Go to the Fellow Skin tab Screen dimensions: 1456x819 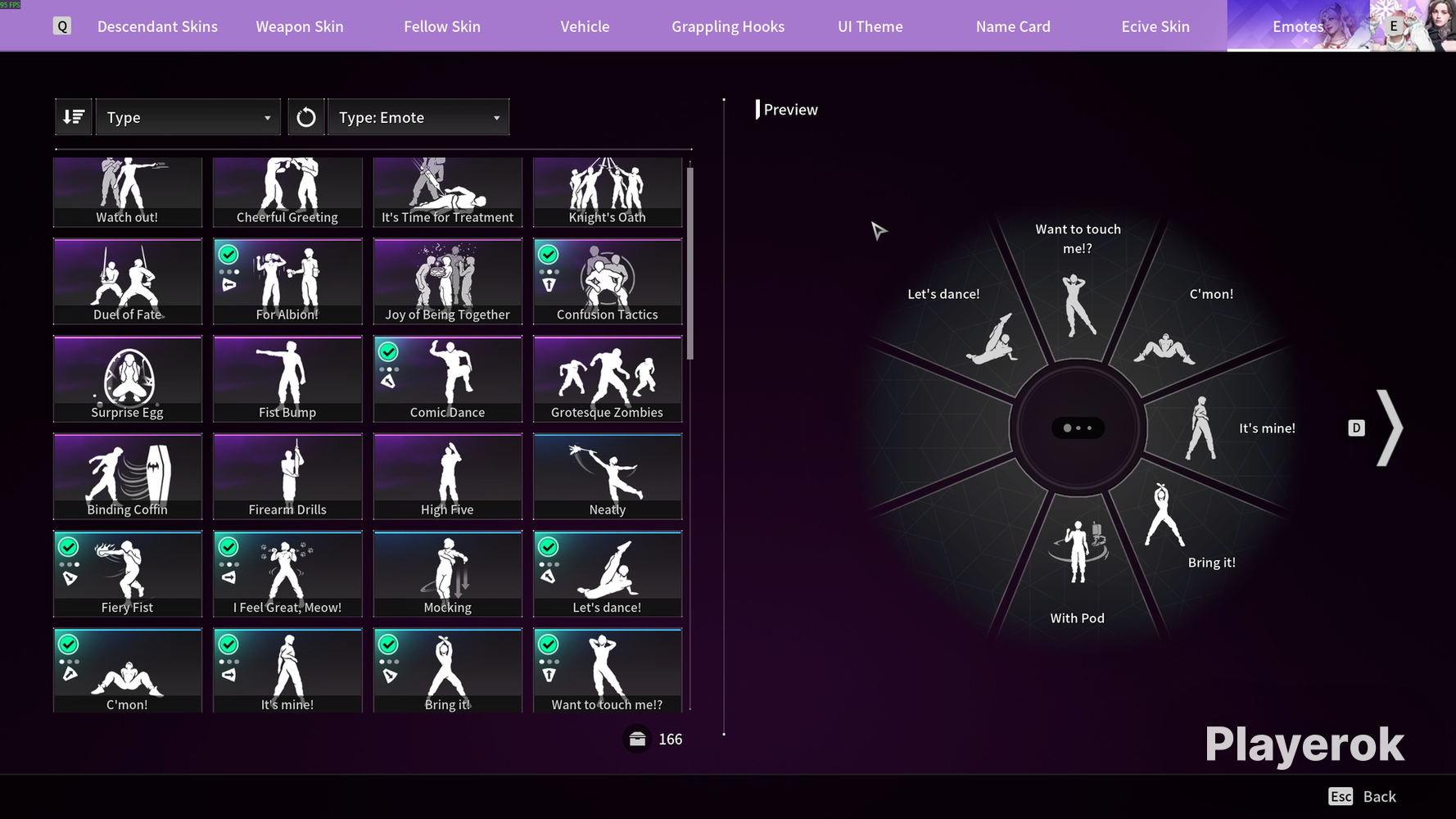[442, 26]
